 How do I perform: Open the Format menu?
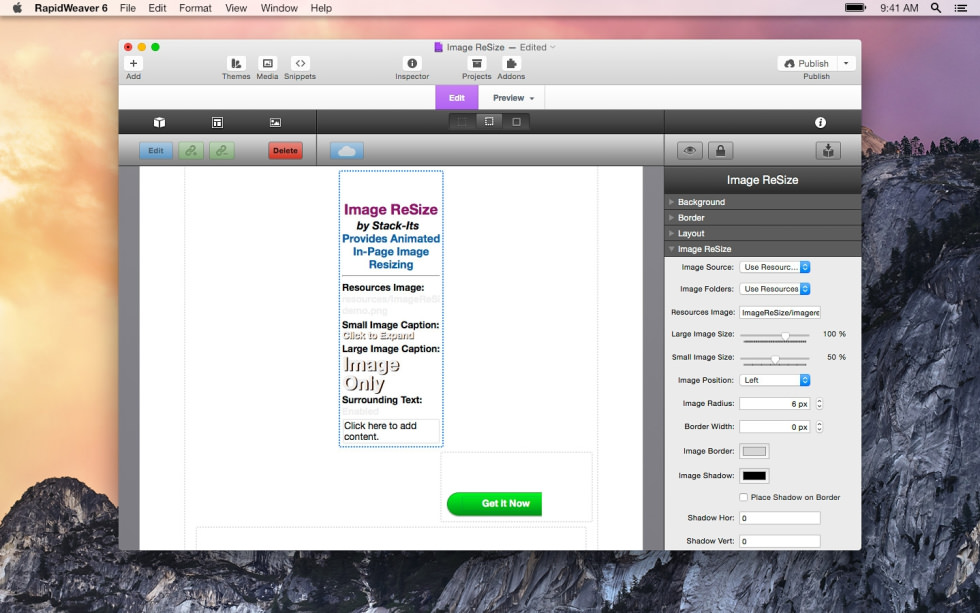195,8
